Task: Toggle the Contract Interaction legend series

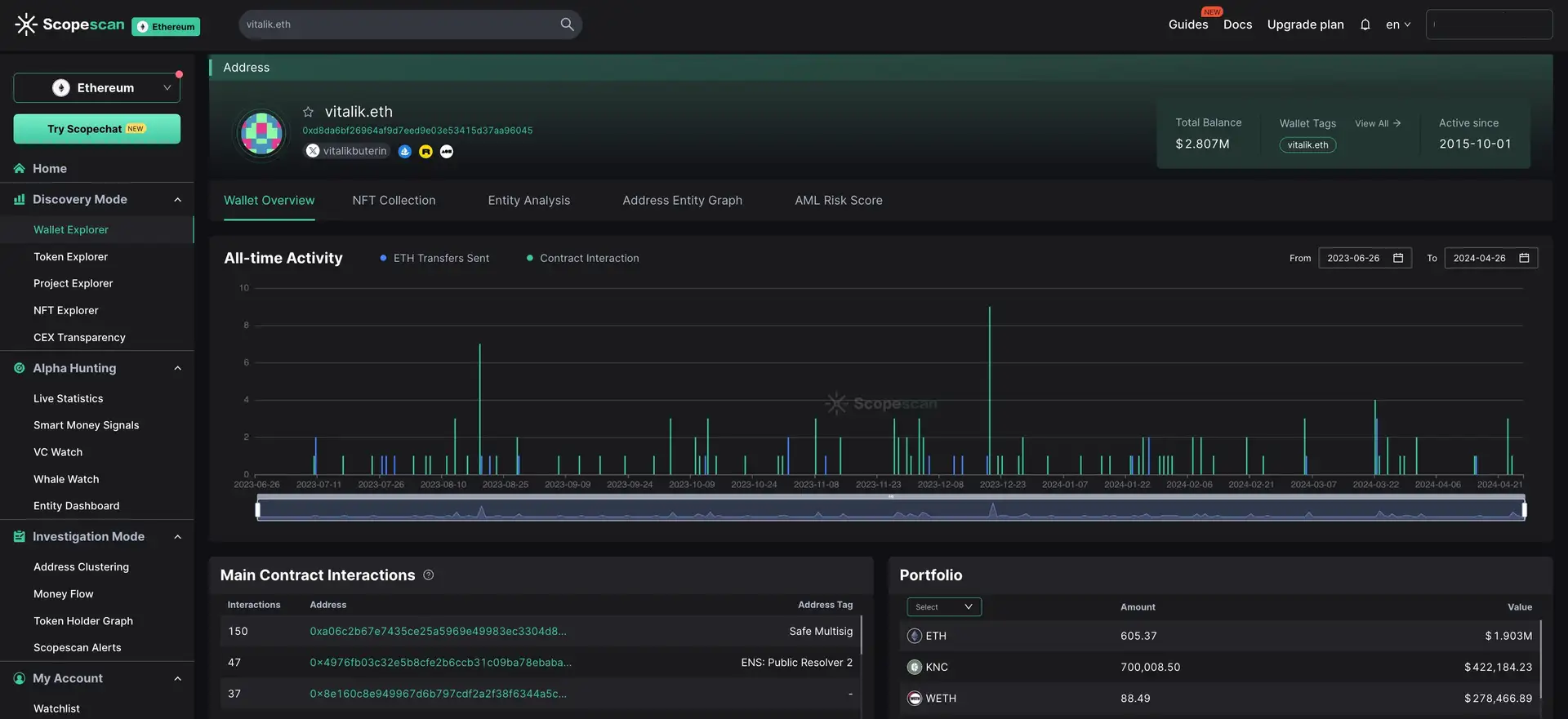Action: click(582, 258)
